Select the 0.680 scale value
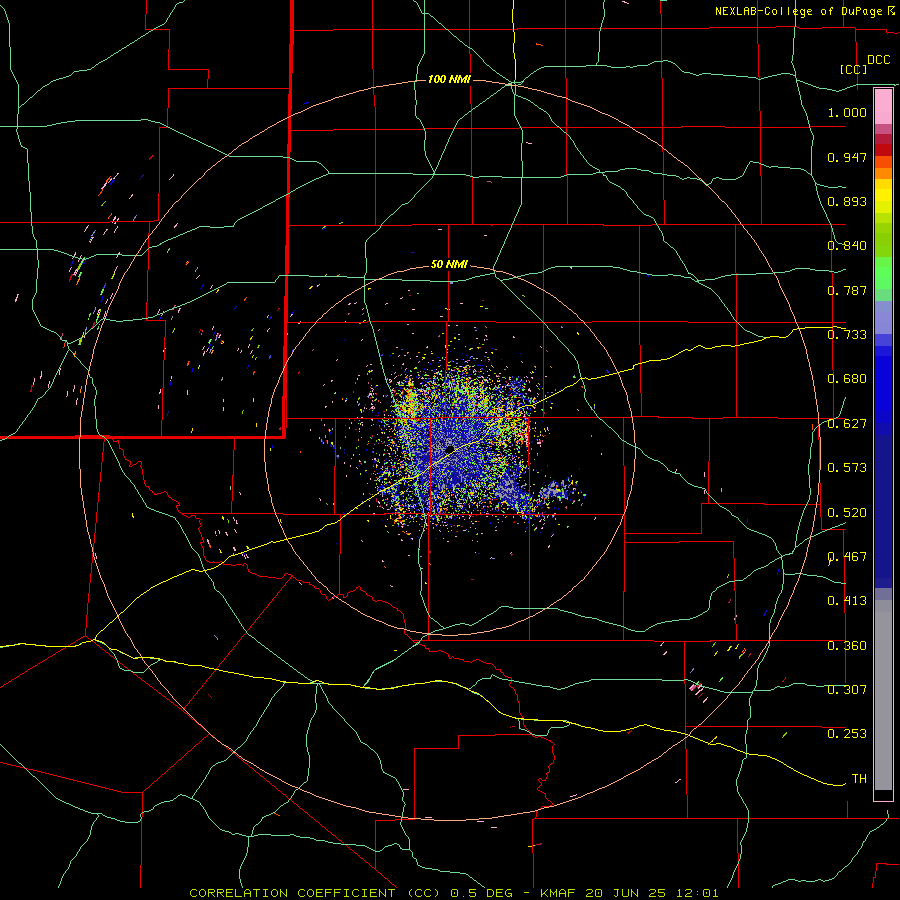The height and width of the screenshot is (900, 900). click(x=847, y=379)
